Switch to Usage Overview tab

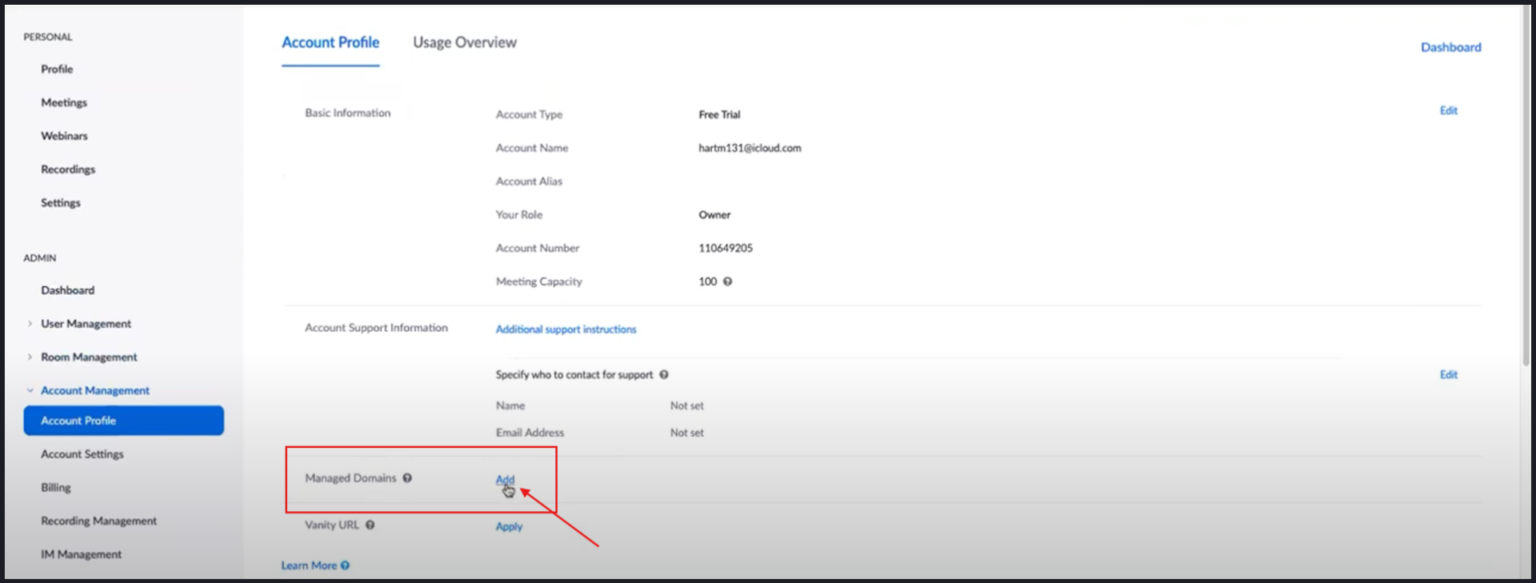(464, 43)
